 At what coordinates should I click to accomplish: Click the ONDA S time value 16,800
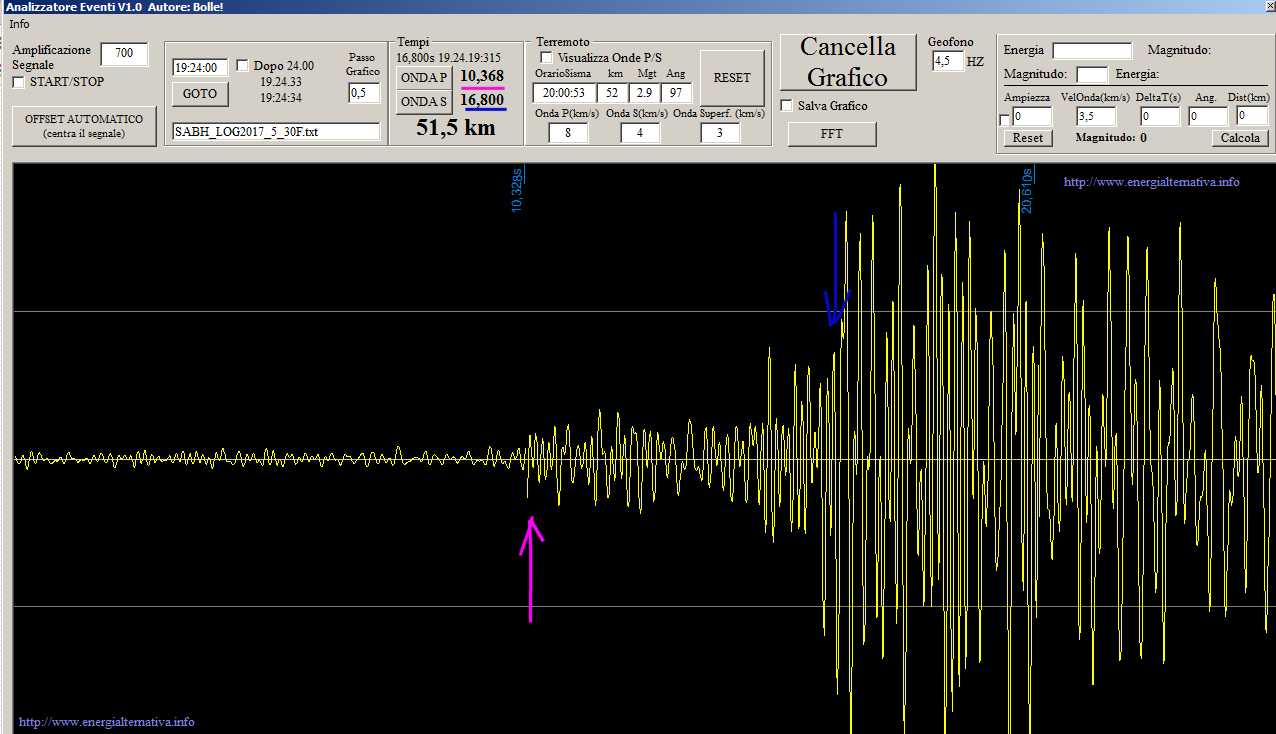click(x=482, y=100)
